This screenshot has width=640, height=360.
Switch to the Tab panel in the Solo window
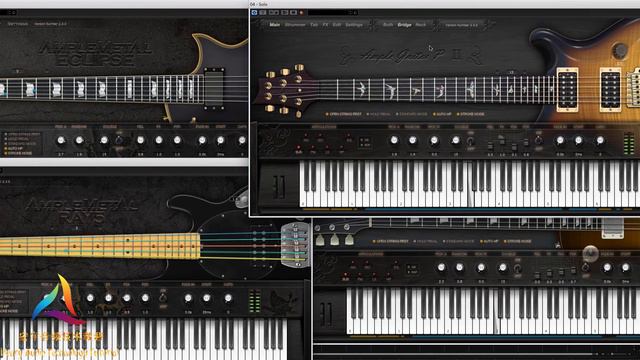point(313,25)
